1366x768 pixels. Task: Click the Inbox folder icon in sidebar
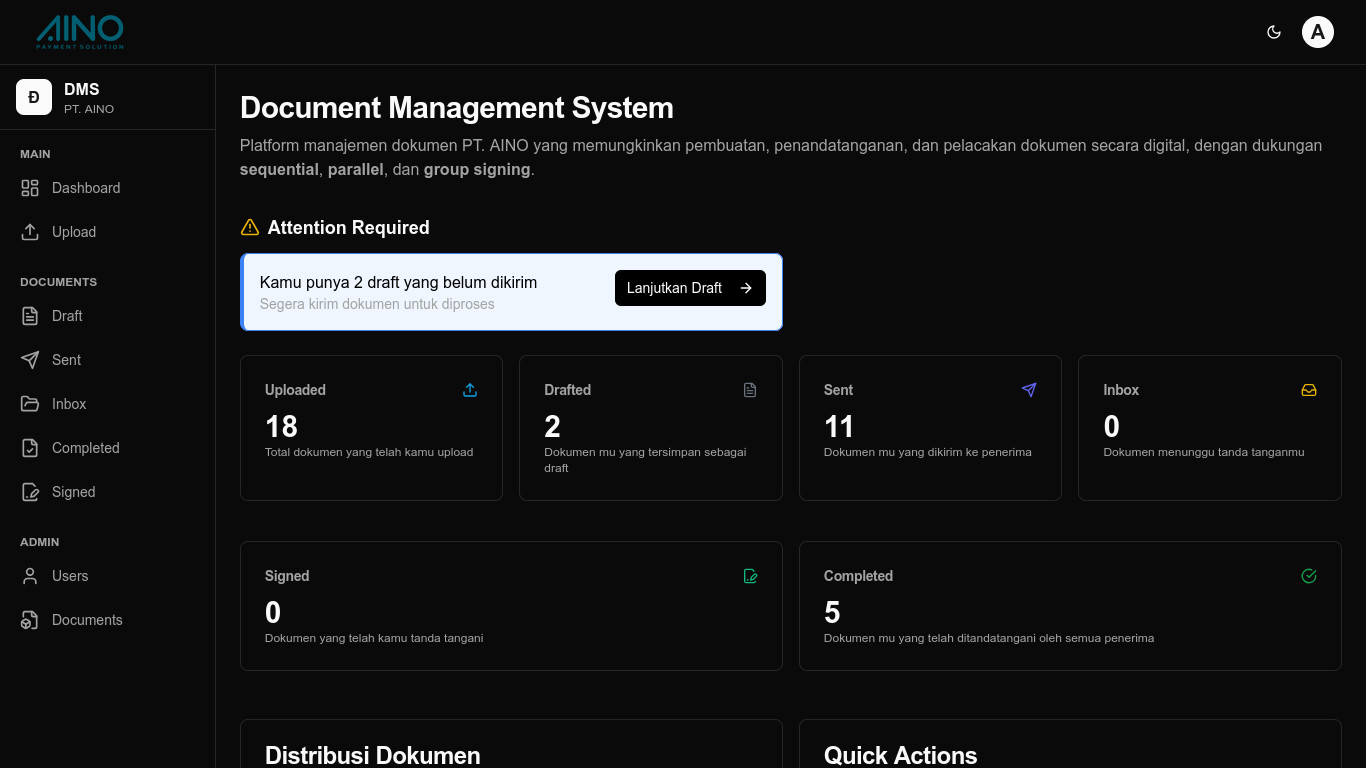(x=30, y=403)
